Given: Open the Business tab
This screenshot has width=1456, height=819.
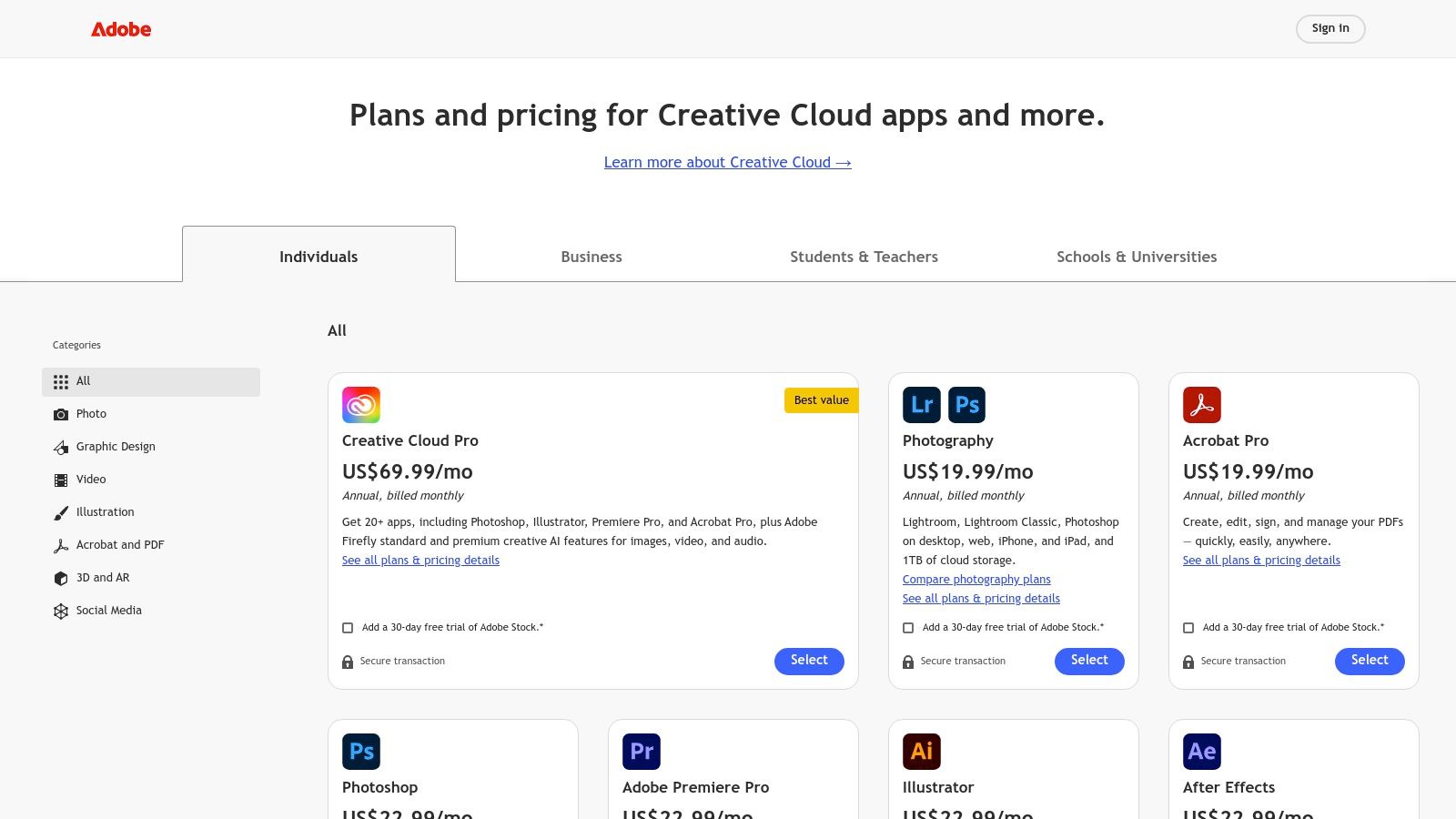Looking at the screenshot, I should [591, 257].
